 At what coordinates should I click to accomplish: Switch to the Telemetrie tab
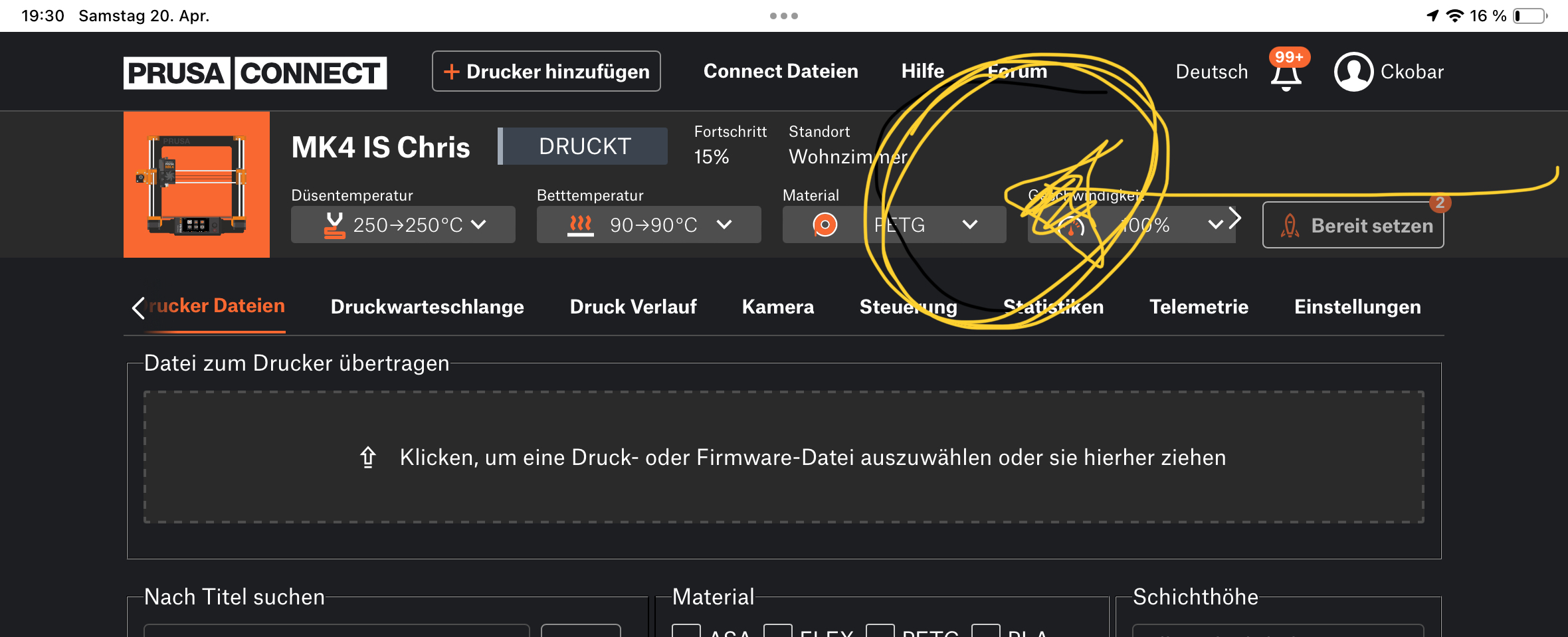pos(1199,307)
